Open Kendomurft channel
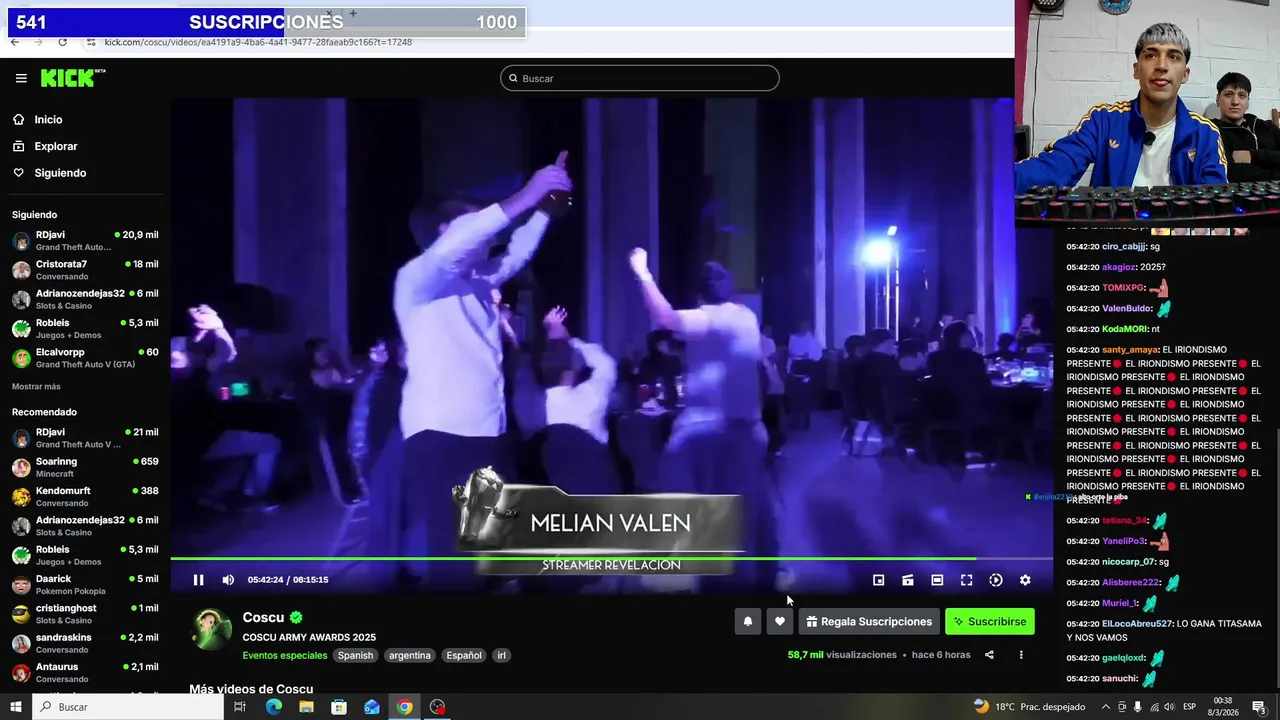The image size is (1280, 720). (x=85, y=496)
